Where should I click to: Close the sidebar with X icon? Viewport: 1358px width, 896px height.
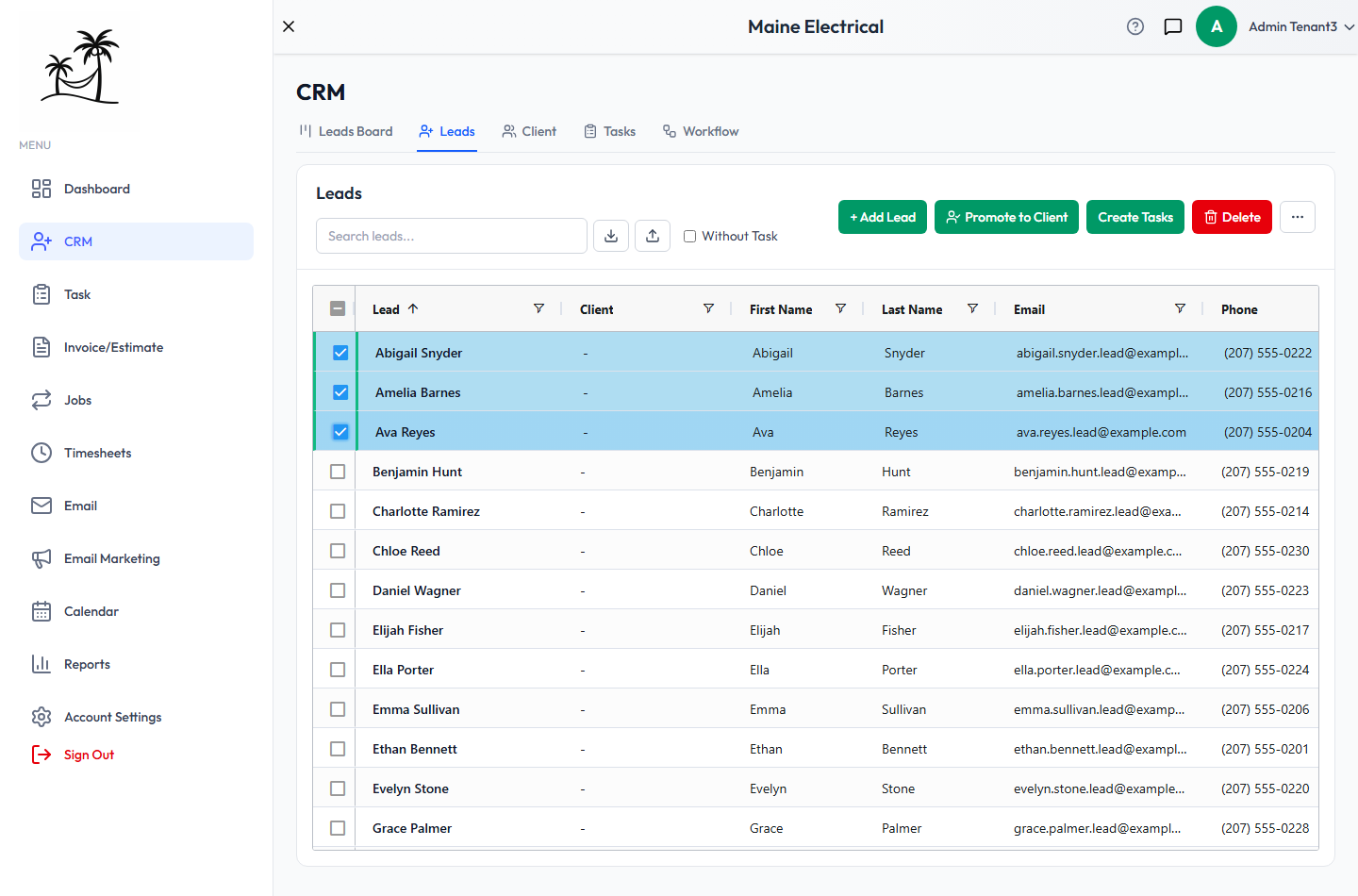[x=289, y=26]
